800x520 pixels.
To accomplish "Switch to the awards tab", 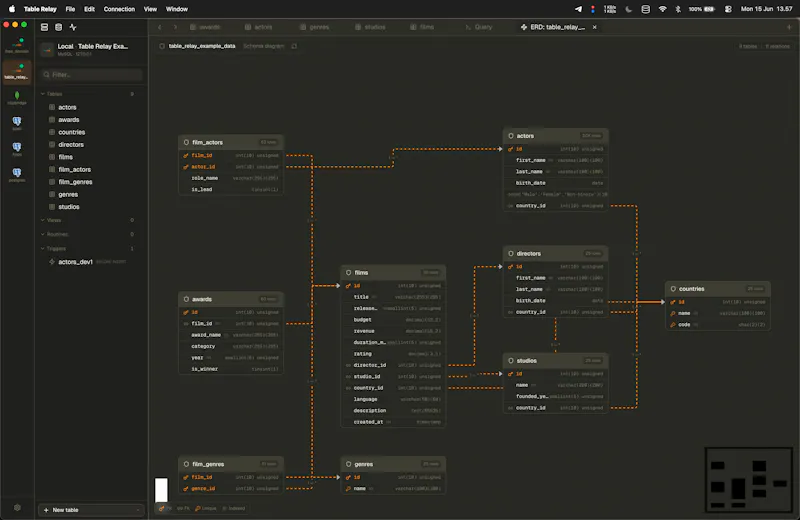I will [205, 27].
